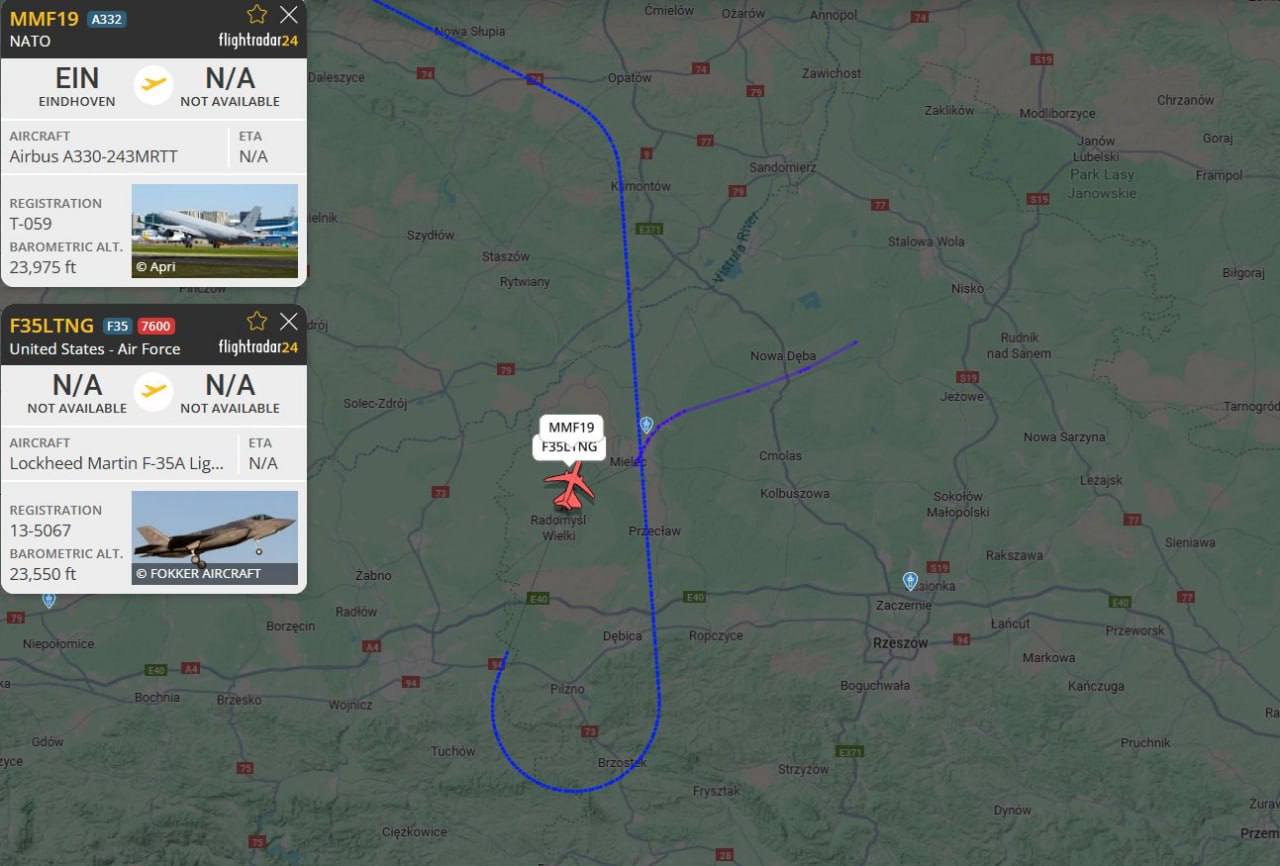Viewport: 1280px width, 866px height.
Task: Click the red 7600 squawk badge
Action: coord(156,326)
